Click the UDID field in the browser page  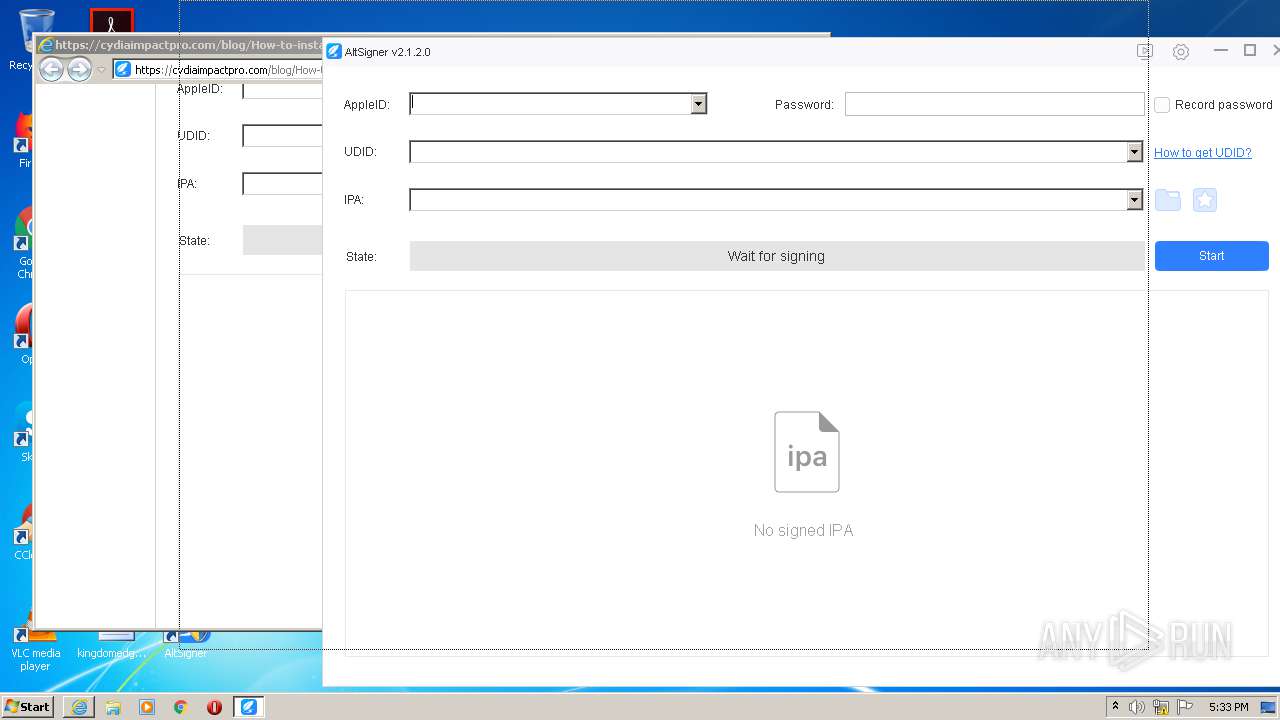pyautogui.click(x=282, y=136)
